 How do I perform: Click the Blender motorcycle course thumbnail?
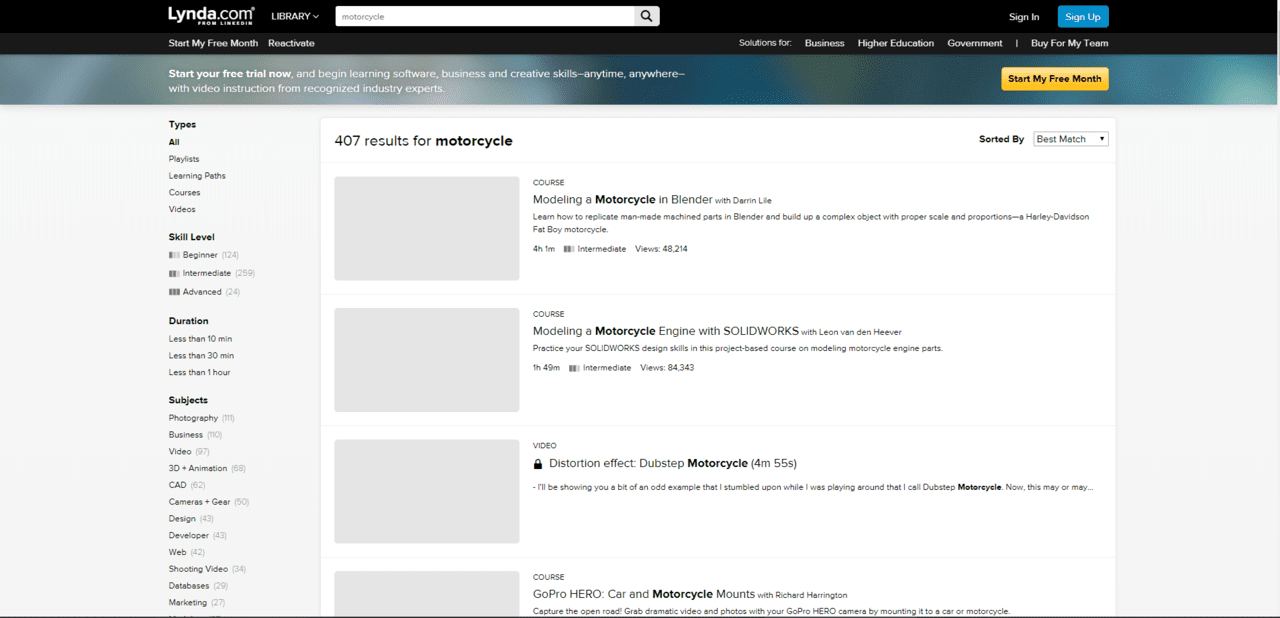[x=427, y=228]
